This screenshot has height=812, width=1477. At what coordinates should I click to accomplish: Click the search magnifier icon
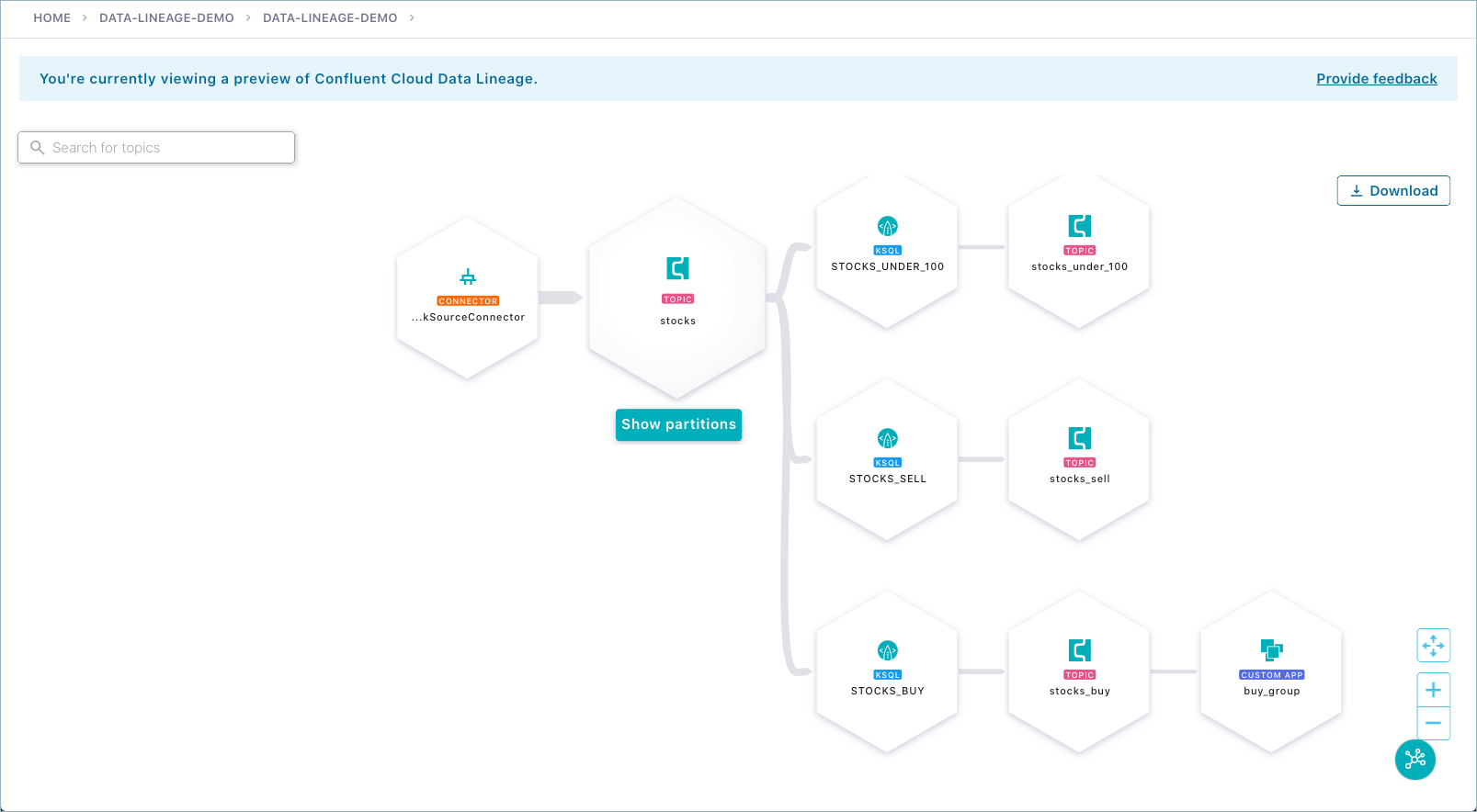(38, 147)
